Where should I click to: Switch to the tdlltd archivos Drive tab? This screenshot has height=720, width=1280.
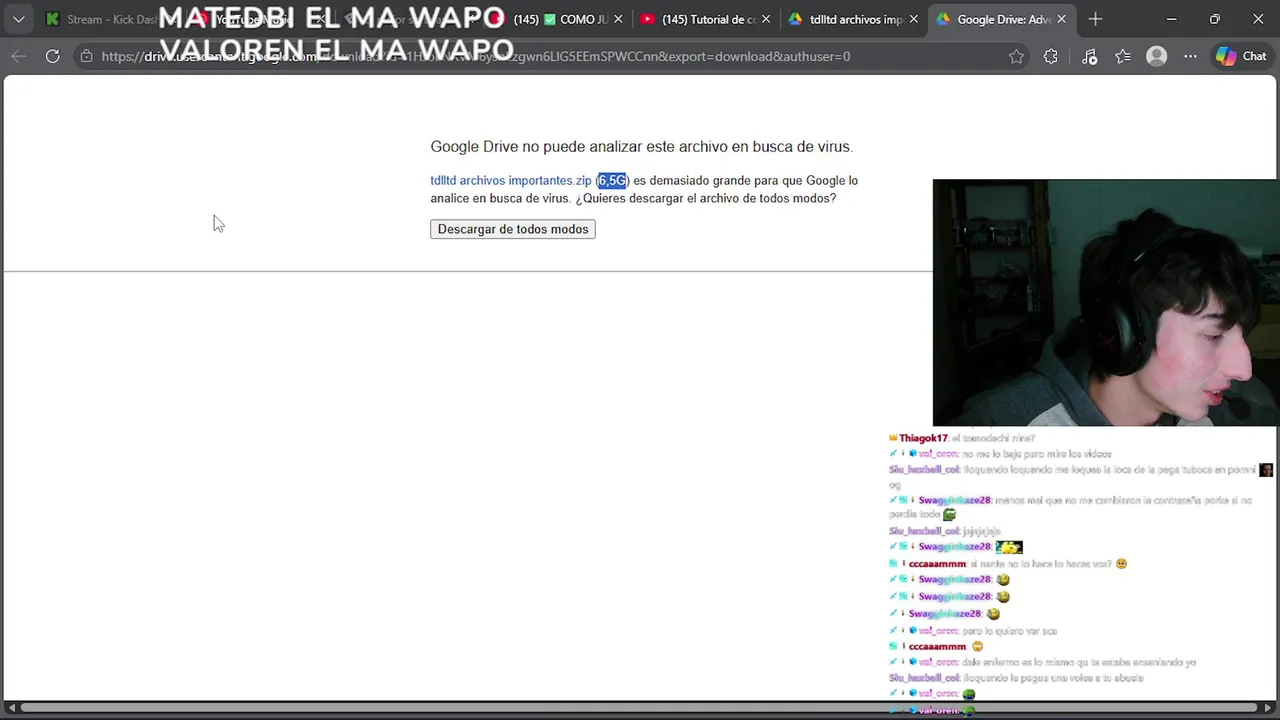pos(855,19)
